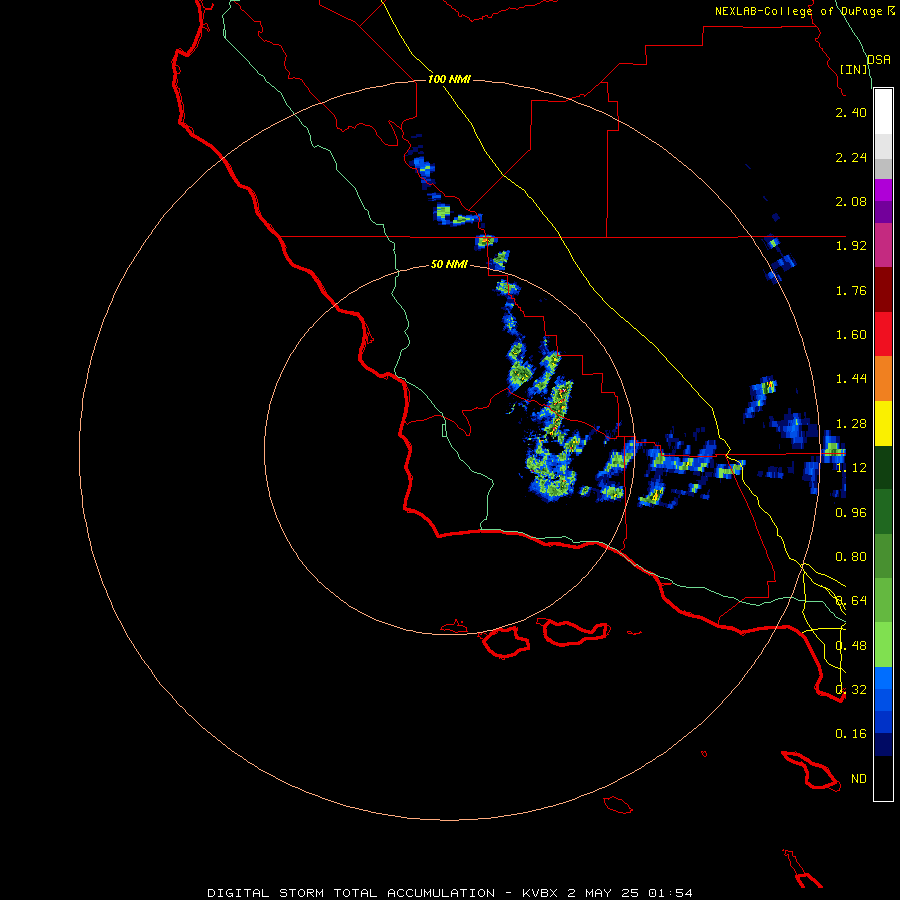Select the 1.76 legend value
The height and width of the screenshot is (900, 900).
pos(851,290)
